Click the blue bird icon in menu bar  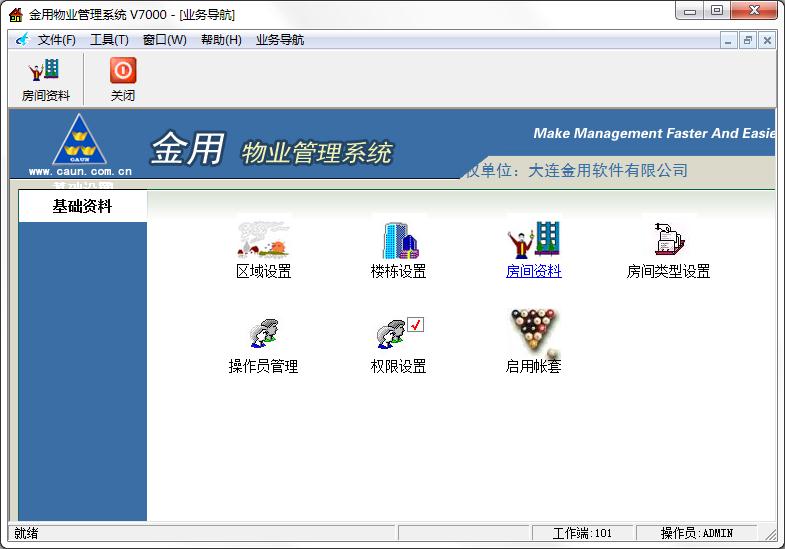(x=22, y=40)
